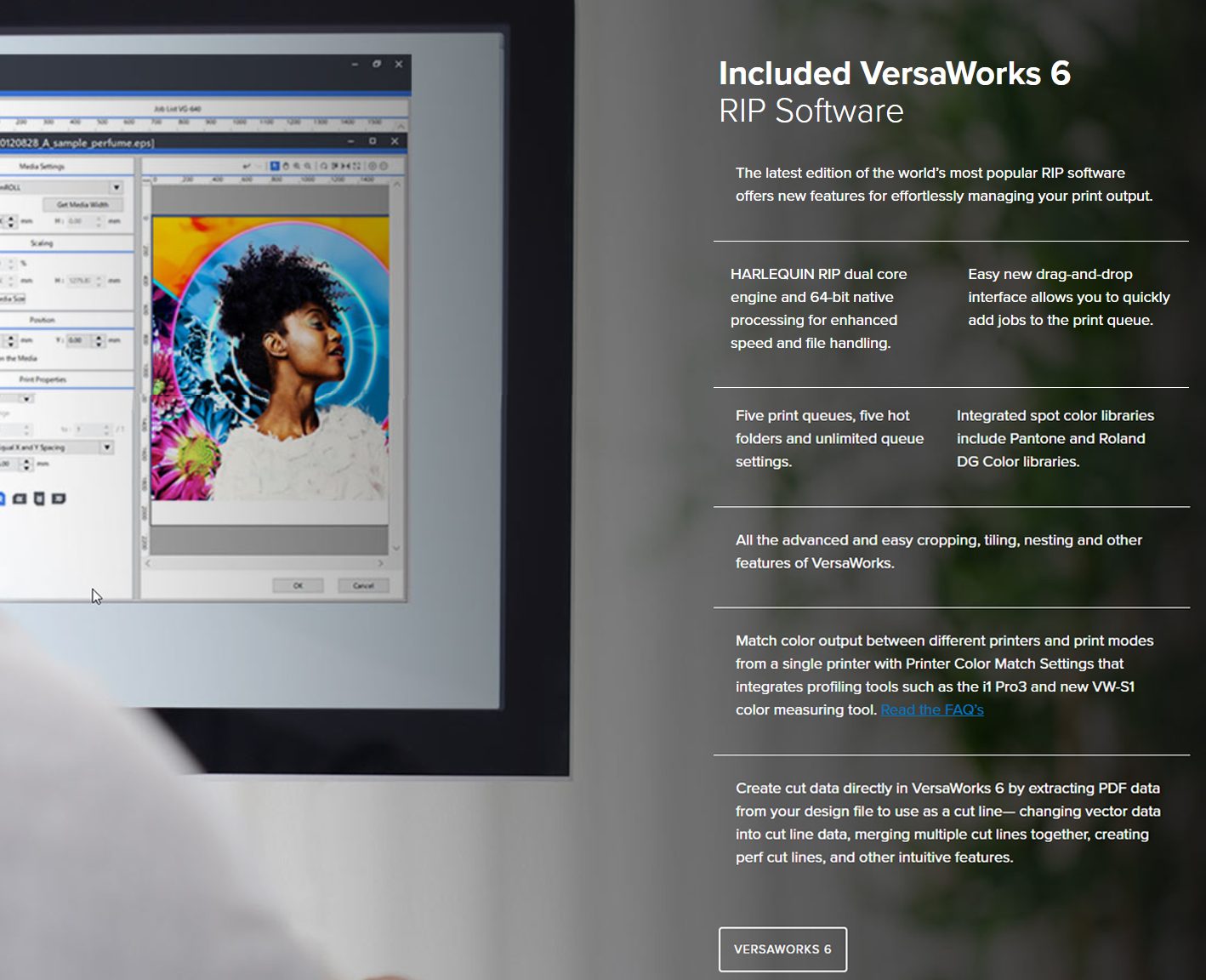Click the media width stepper arrows
The image size is (1206, 980).
point(10,221)
